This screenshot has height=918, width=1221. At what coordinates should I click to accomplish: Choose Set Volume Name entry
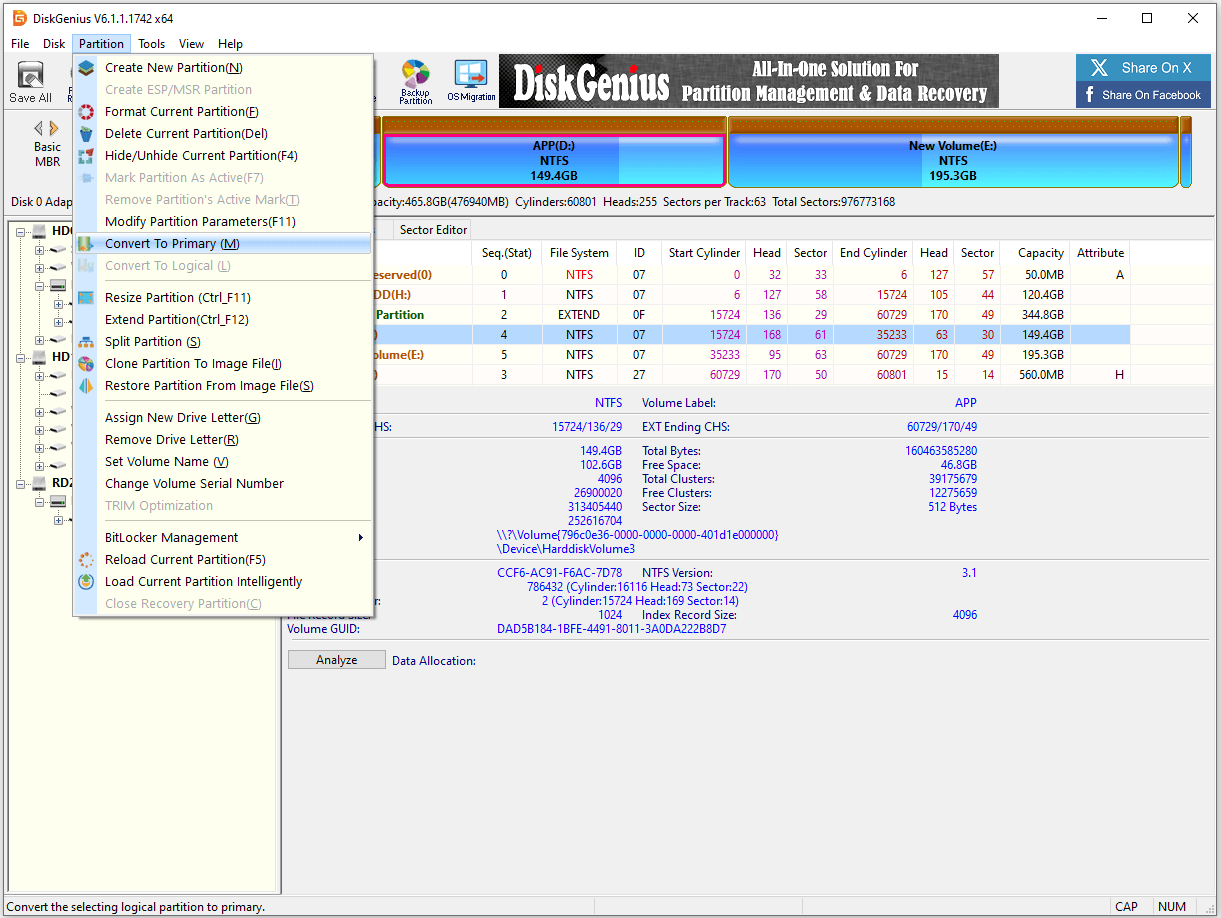point(222,462)
